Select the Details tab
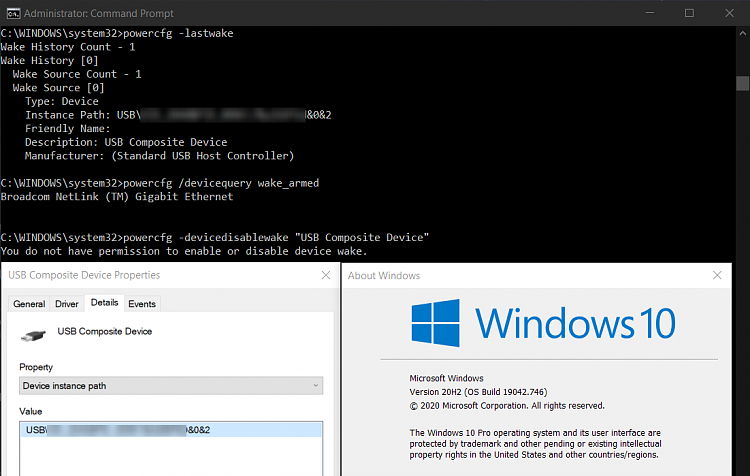Screen dimensions: 750x476 click(104, 303)
